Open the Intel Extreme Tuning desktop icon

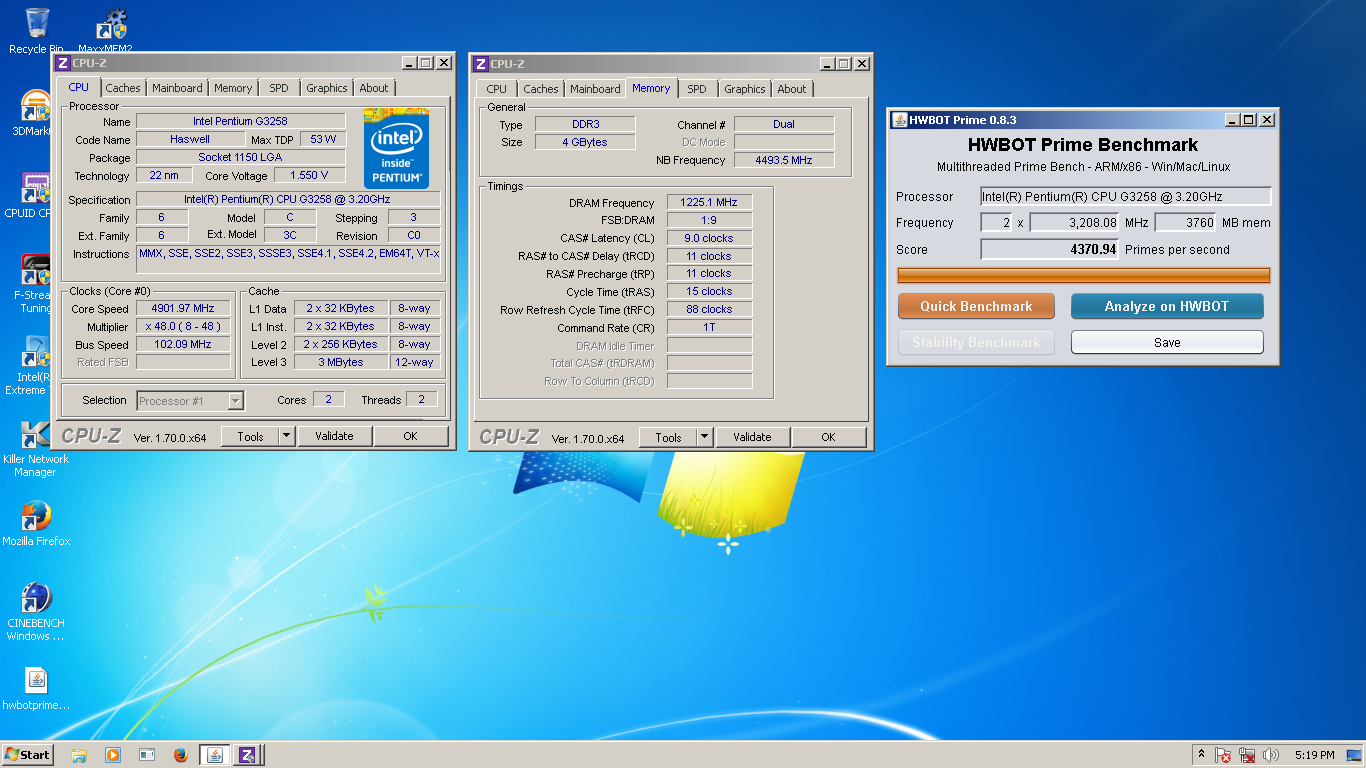pyautogui.click(x=36, y=366)
